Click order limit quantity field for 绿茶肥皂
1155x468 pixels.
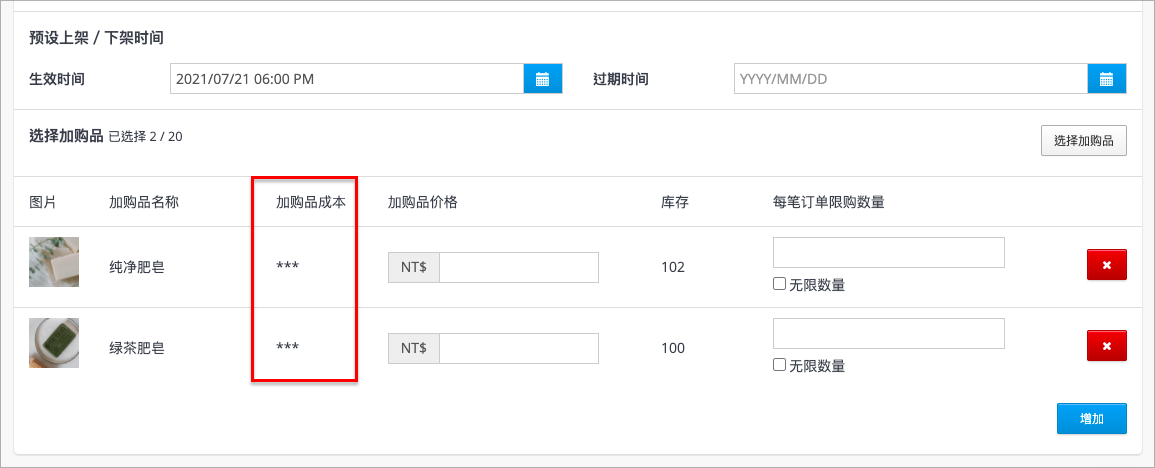[889, 334]
